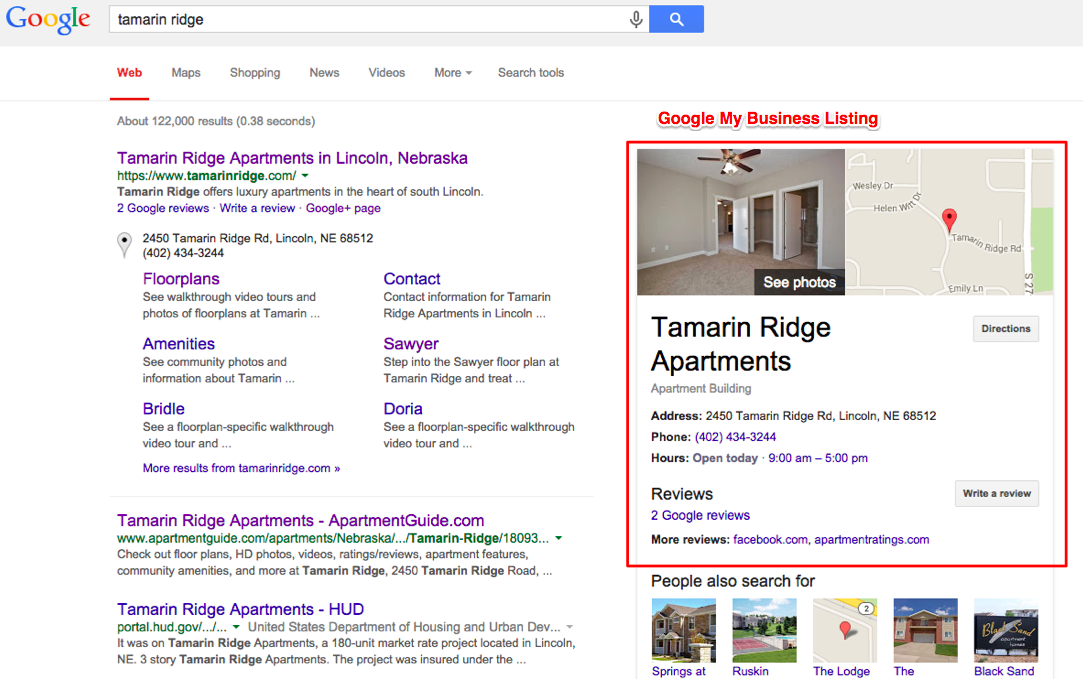Open the map thumbnail of Tamarin Ridge Rd
1083x679 pixels.
[950, 222]
